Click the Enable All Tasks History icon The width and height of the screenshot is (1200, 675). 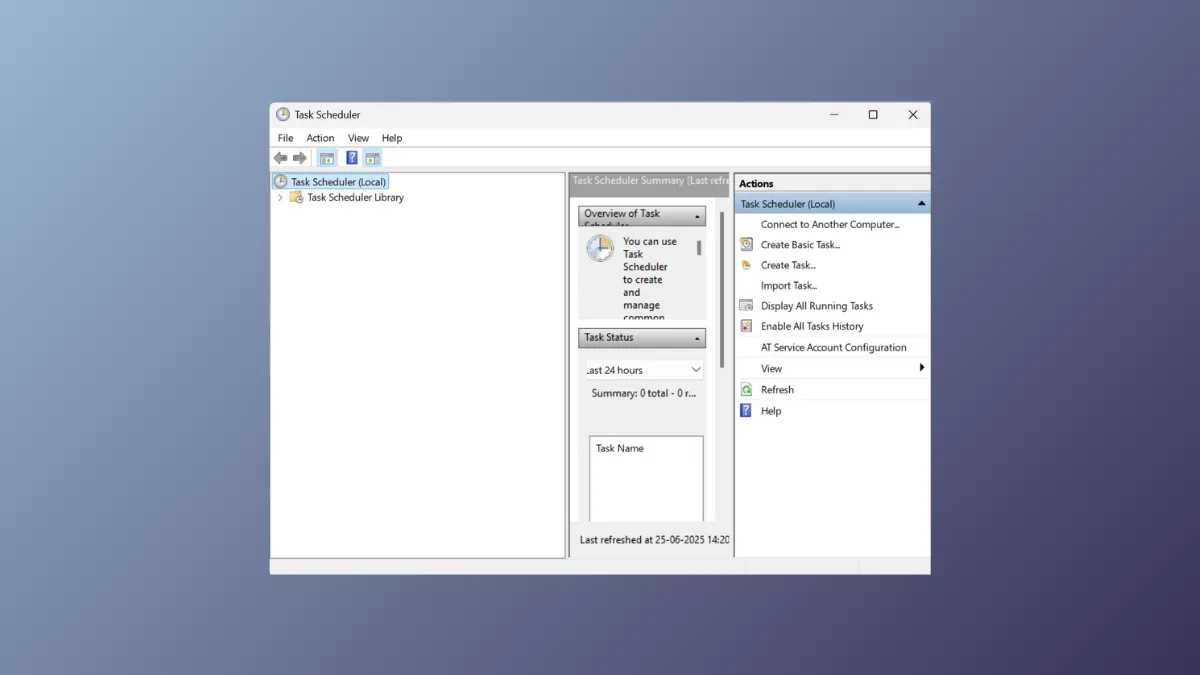[746, 326]
